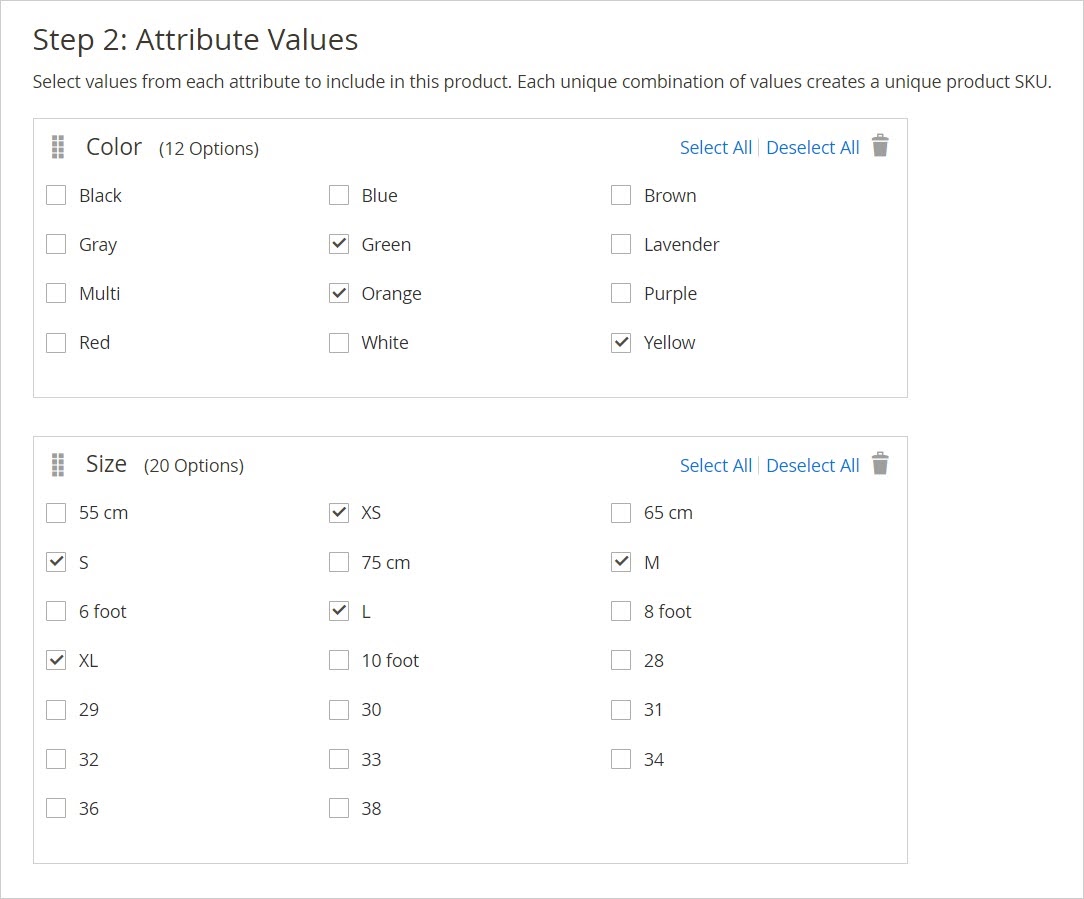Check the 10 foot size option

pyautogui.click(x=339, y=661)
